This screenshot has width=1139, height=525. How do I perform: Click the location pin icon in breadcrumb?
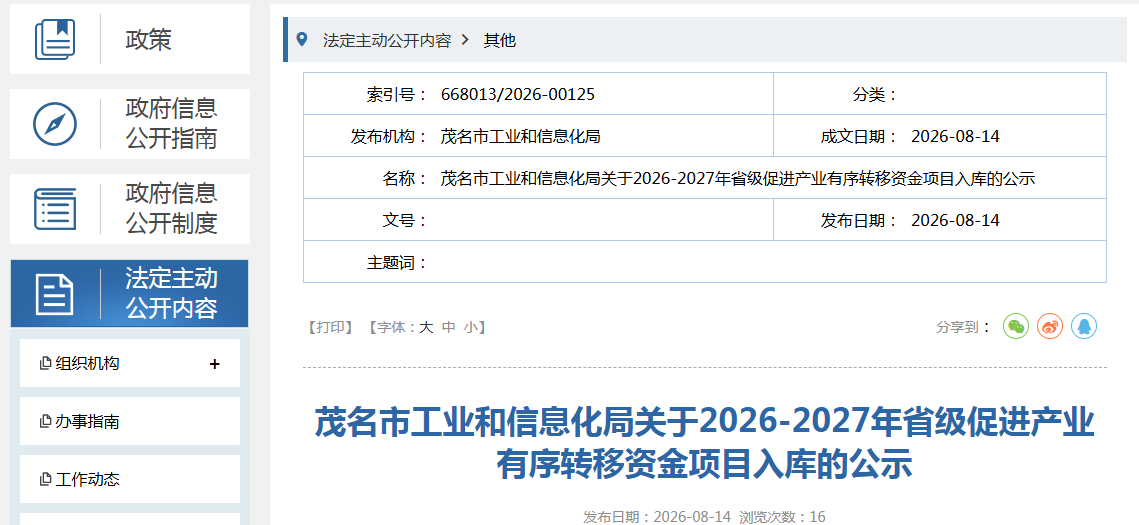[x=302, y=39]
